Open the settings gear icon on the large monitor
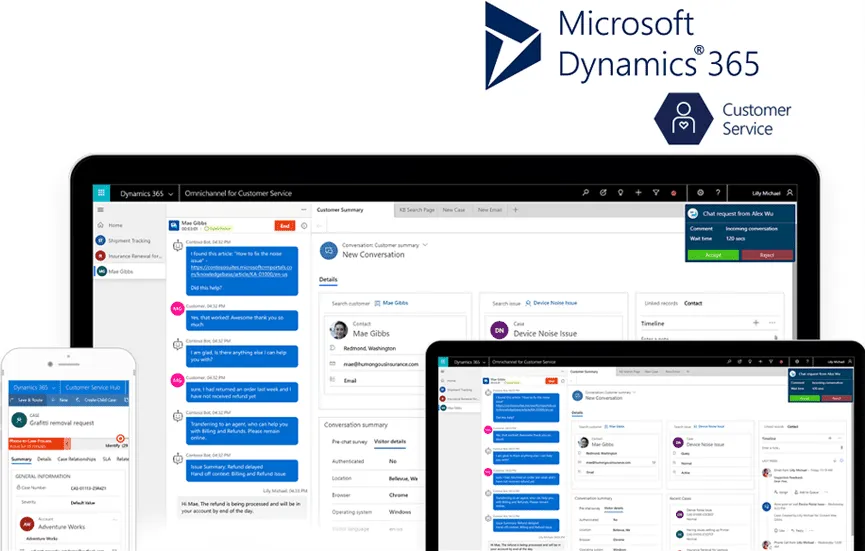 (700, 193)
